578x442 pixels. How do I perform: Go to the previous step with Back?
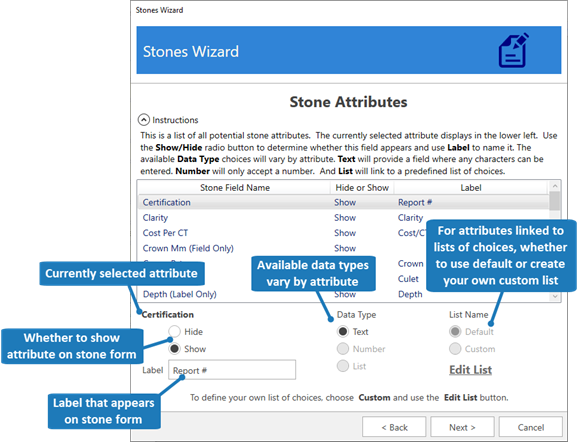[x=394, y=427]
